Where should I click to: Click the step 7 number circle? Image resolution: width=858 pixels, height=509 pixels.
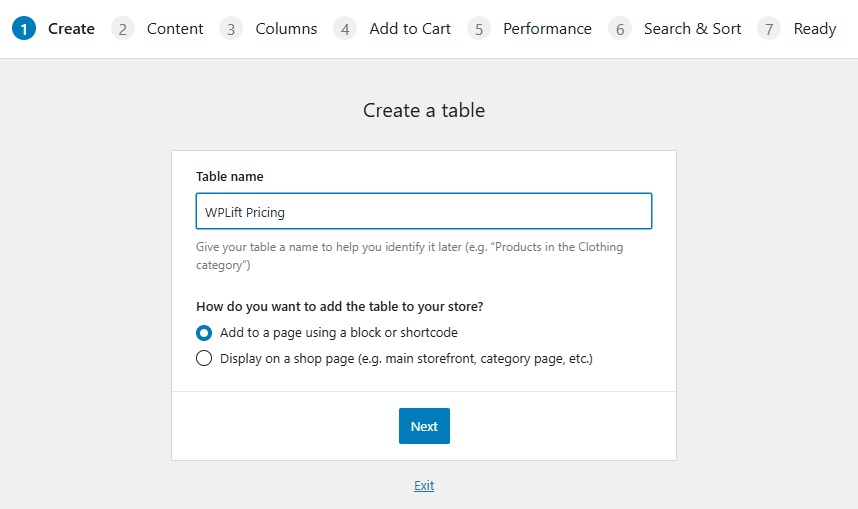pos(769,29)
